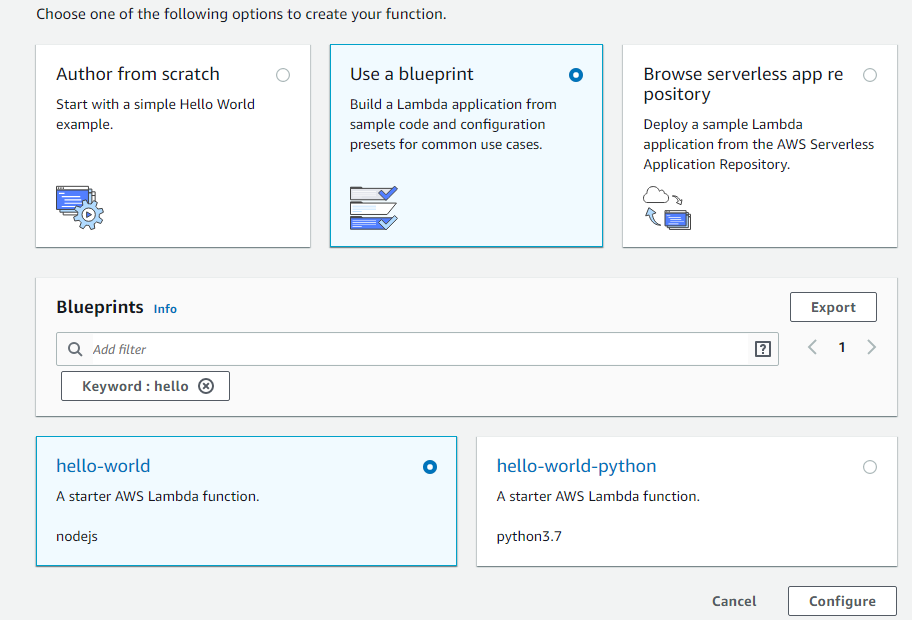The image size is (912, 620).
Task: Click the python3.7 runtime label
Action: 529,536
